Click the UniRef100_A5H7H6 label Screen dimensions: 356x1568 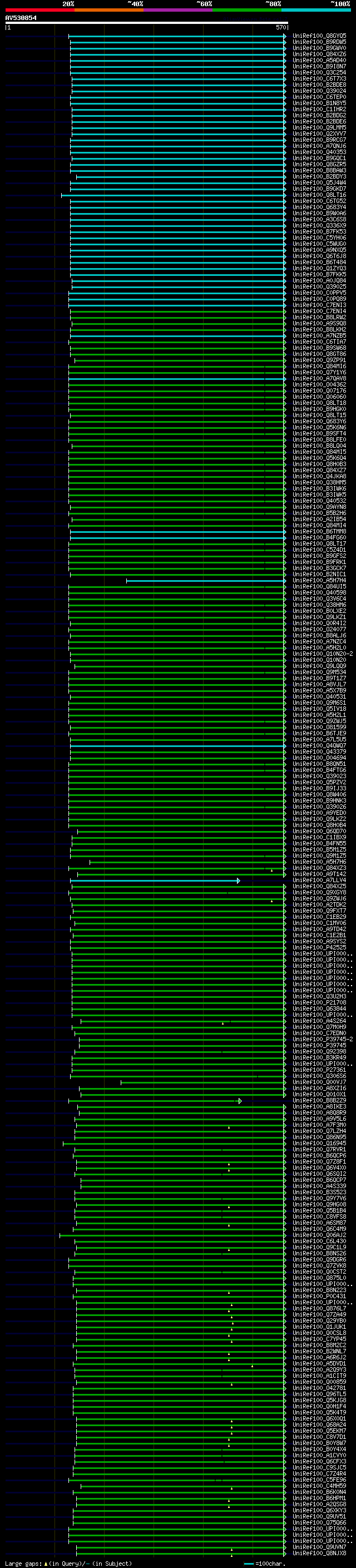tap(319, 862)
